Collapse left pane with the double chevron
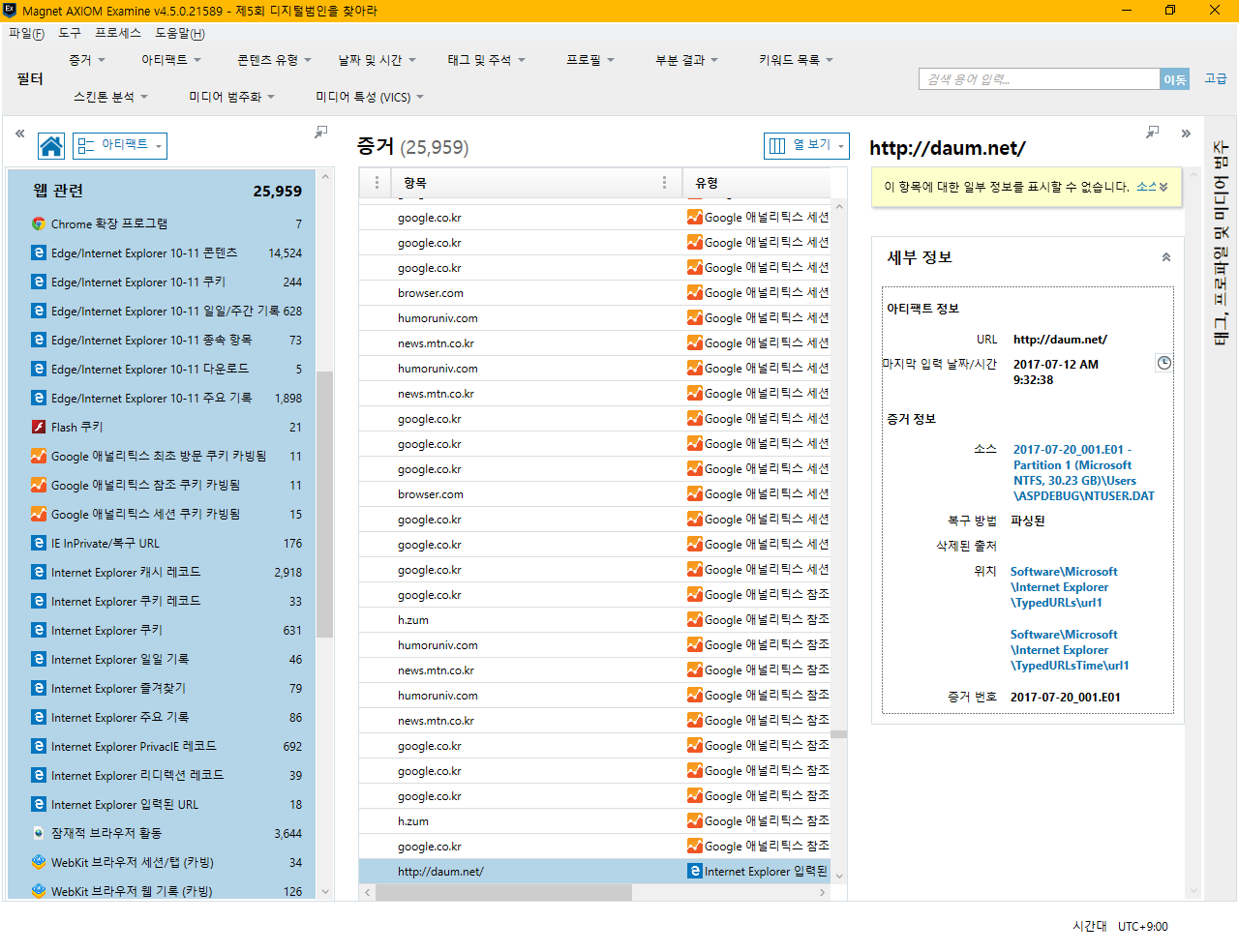The image size is (1239, 952). pyautogui.click(x=19, y=134)
